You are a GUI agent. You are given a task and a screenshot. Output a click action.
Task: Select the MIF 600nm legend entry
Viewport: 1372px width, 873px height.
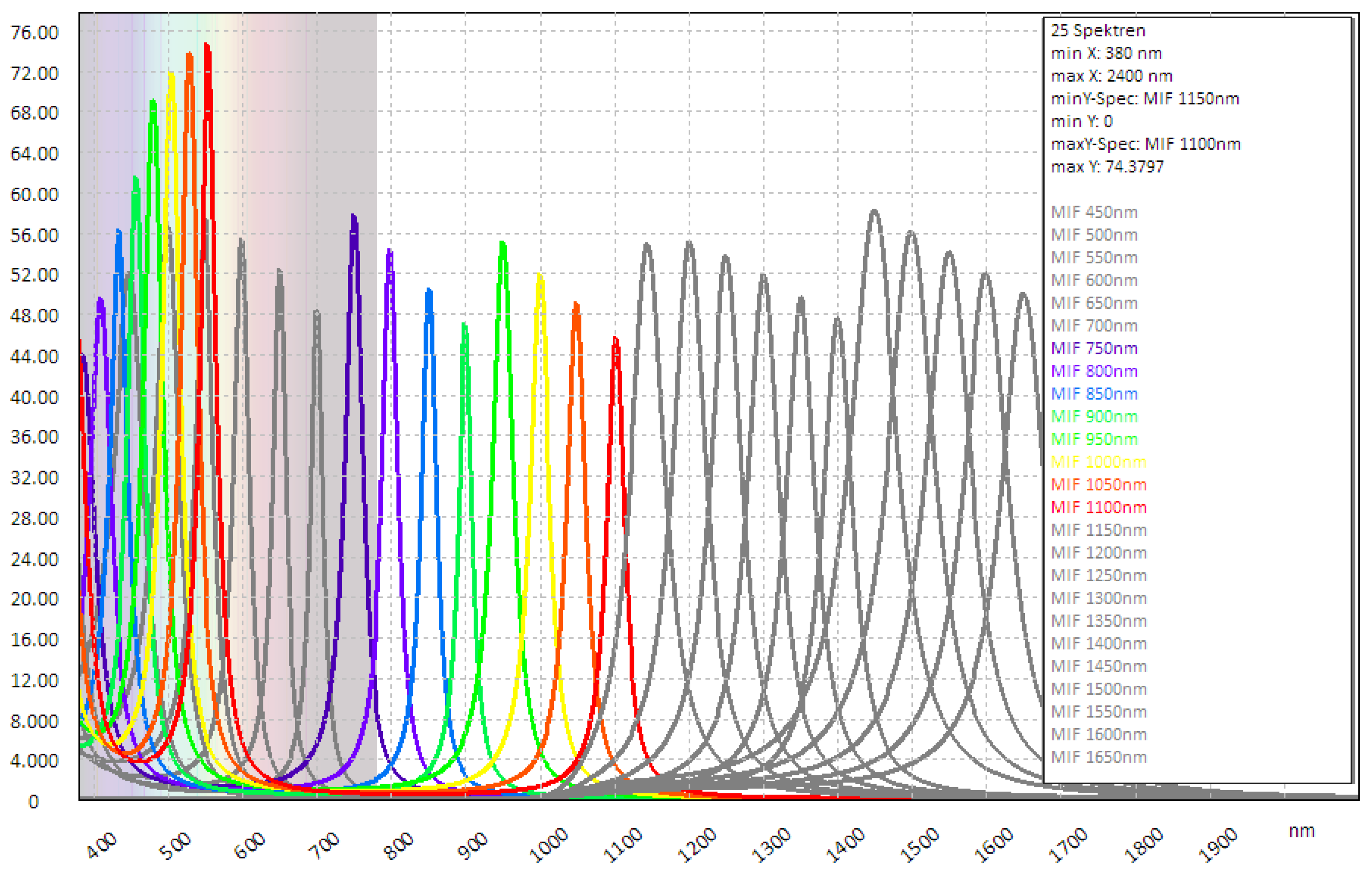[1094, 281]
